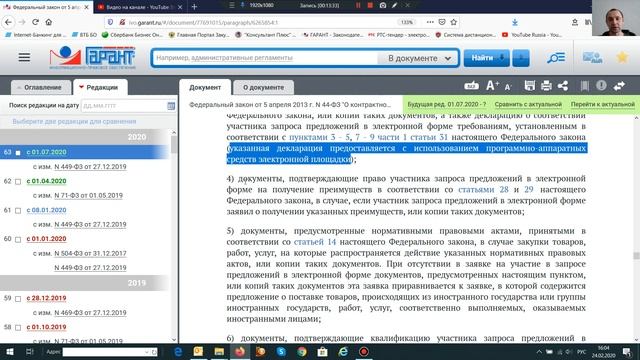
Task: Open Windows Start menu
Action: (9, 351)
